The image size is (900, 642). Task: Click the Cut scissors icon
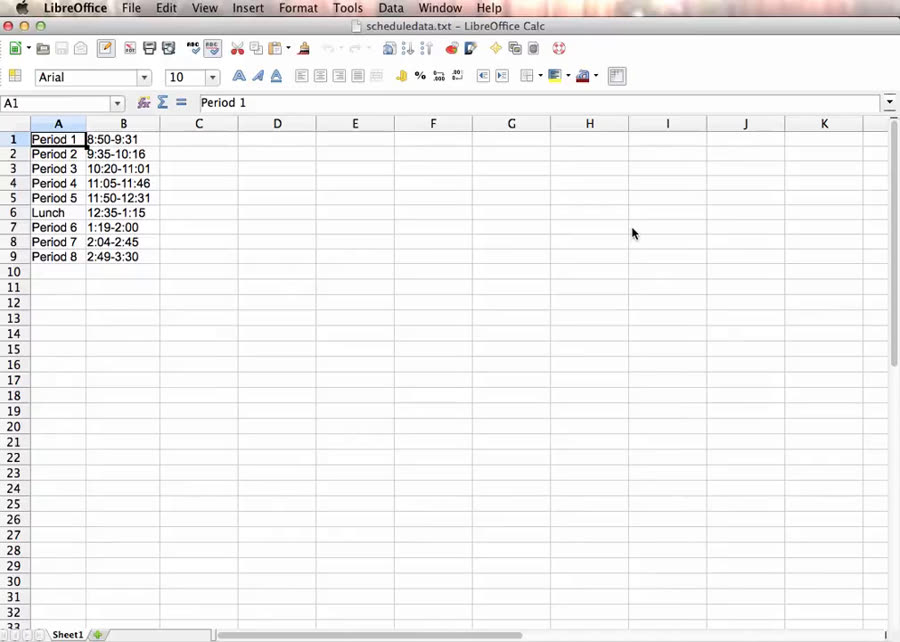(x=237, y=48)
